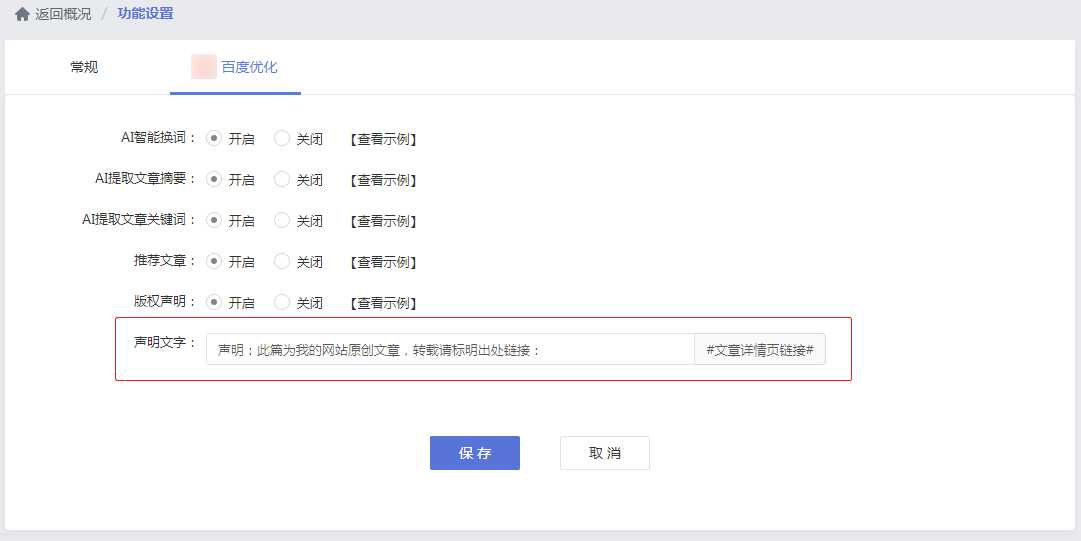Select 关闭 for AI提取文章关键词
Image resolution: width=1081 pixels, height=541 pixels.
click(x=282, y=221)
